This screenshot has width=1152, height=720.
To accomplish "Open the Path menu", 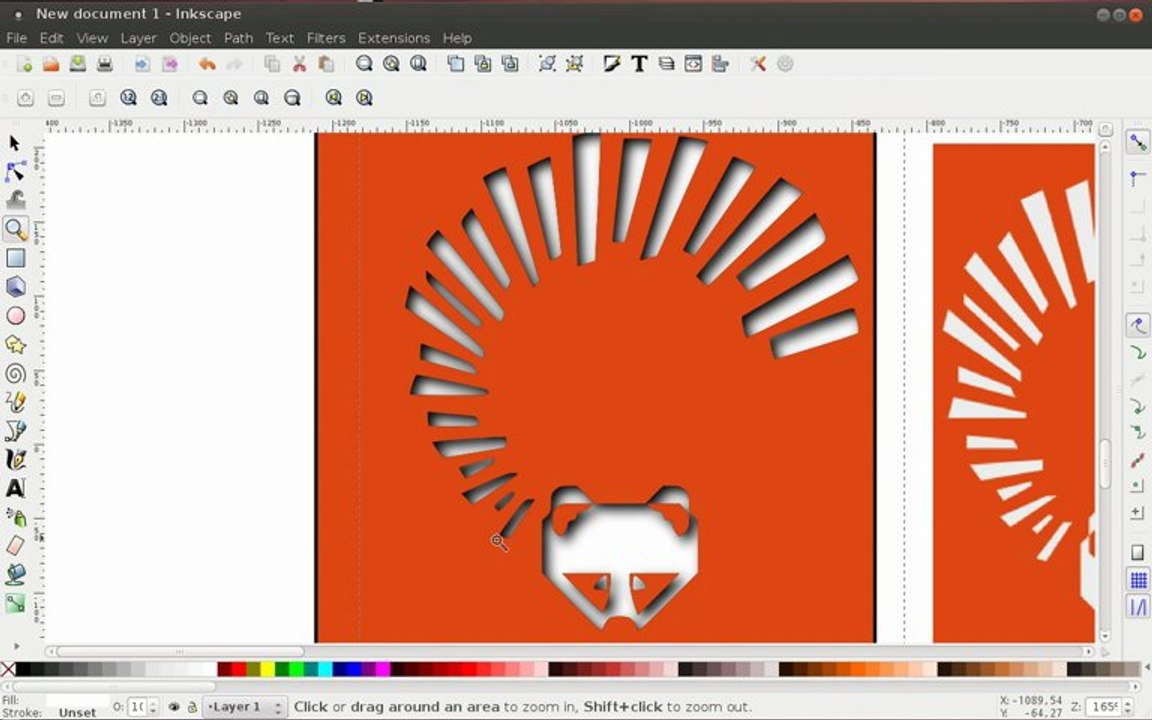I will point(238,38).
